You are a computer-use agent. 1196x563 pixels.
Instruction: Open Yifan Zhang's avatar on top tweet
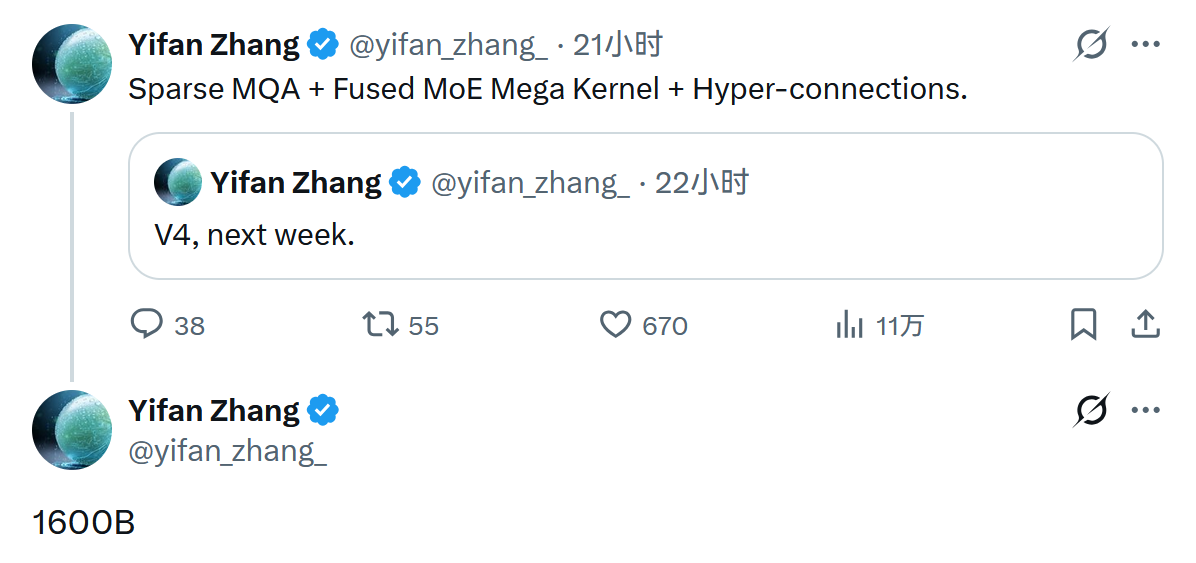click(x=71, y=65)
